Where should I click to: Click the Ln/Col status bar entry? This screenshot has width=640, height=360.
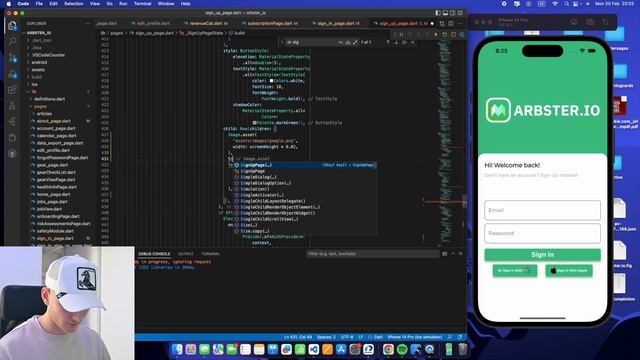tap(298, 337)
